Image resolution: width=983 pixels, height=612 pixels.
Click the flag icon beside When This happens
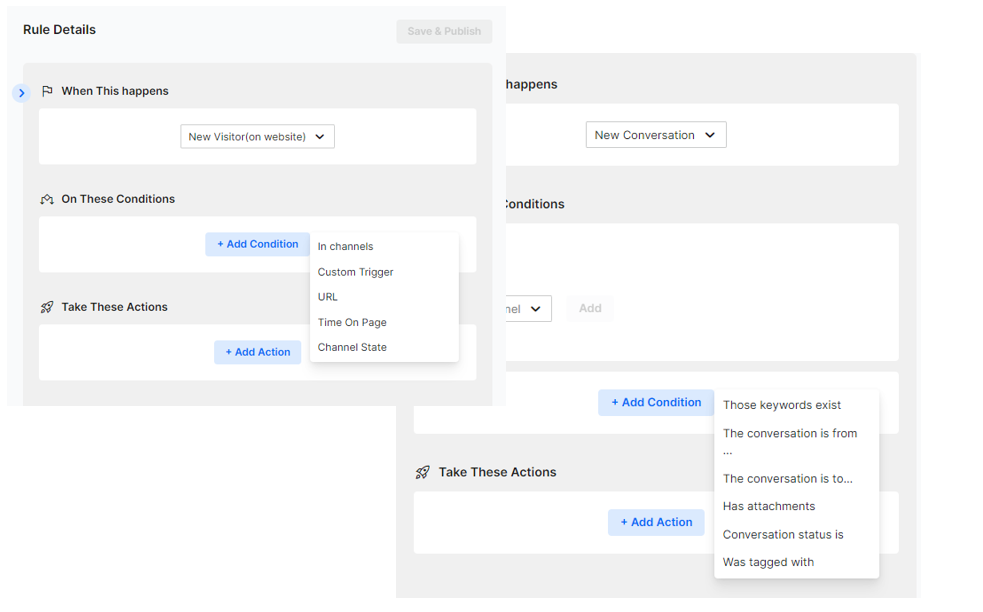pos(47,92)
